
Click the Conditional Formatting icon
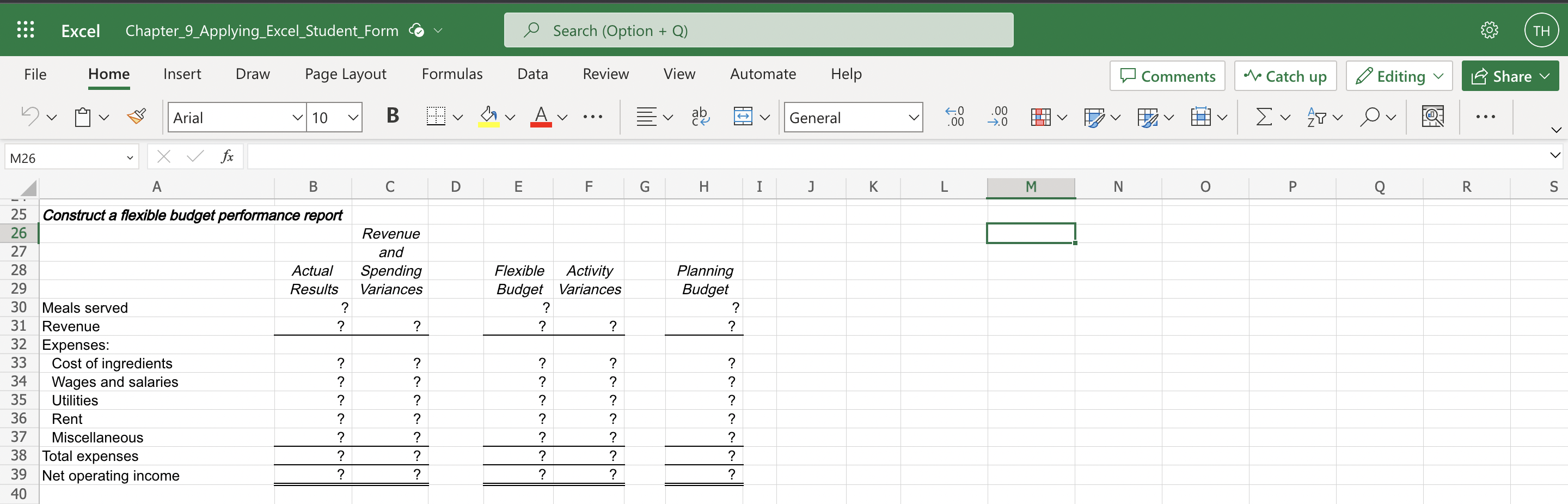point(1042,117)
